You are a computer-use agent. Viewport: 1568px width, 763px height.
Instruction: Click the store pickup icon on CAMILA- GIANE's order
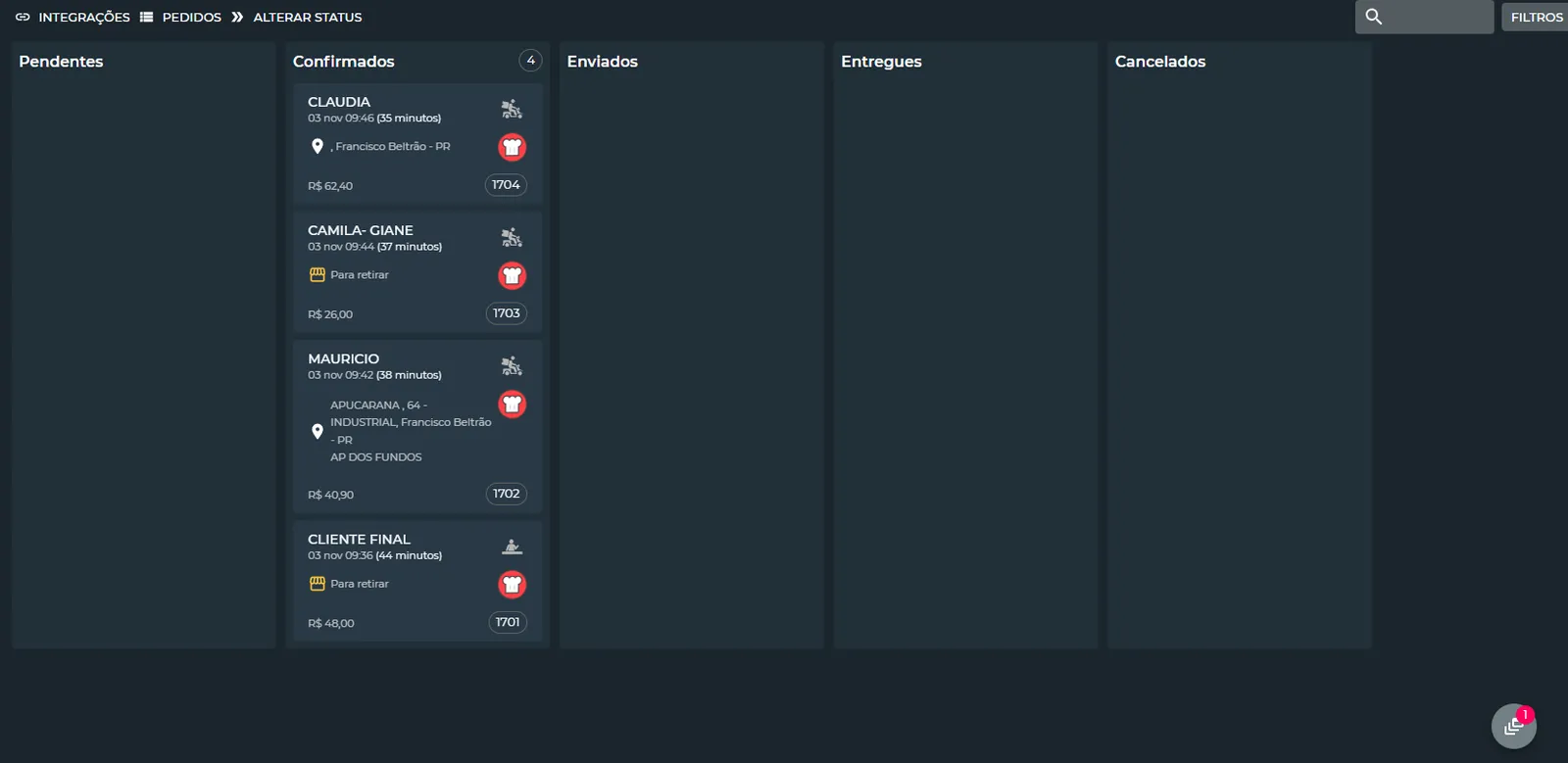coord(318,275)
